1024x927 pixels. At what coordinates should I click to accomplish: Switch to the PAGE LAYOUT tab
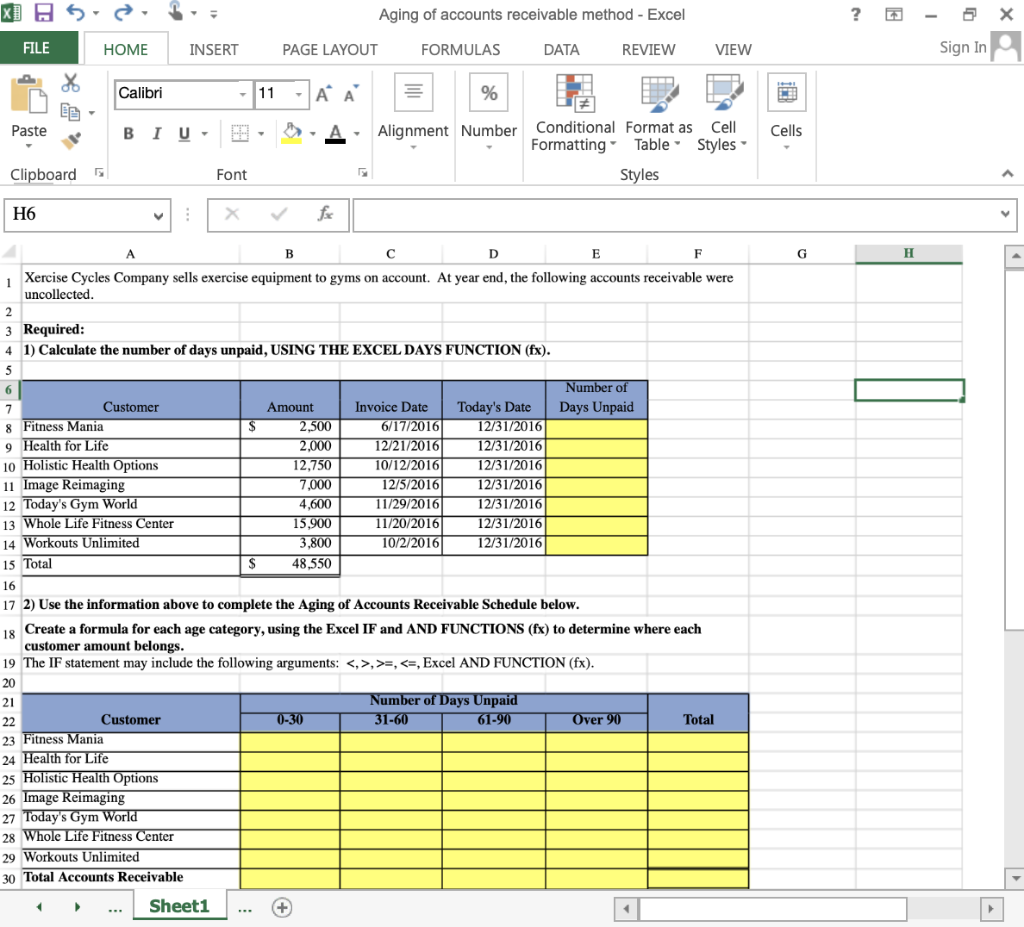[x=330, y=50]
